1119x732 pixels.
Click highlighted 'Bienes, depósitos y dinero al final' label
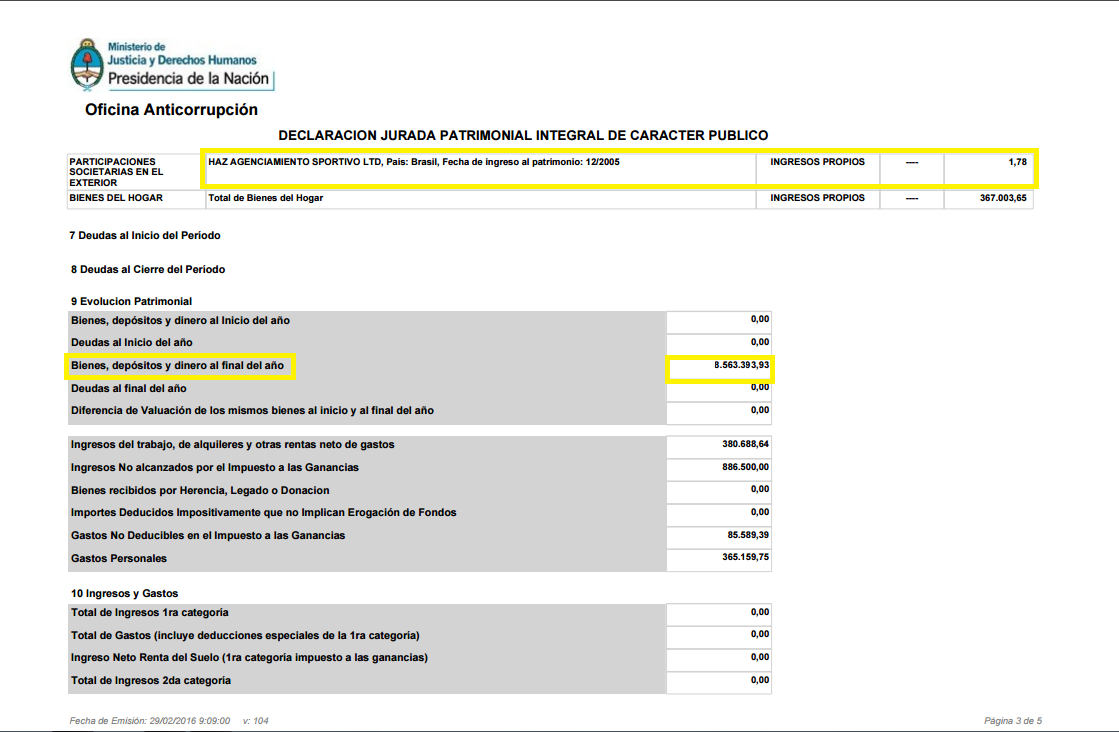pyautogui.click(x=178, y=366)
